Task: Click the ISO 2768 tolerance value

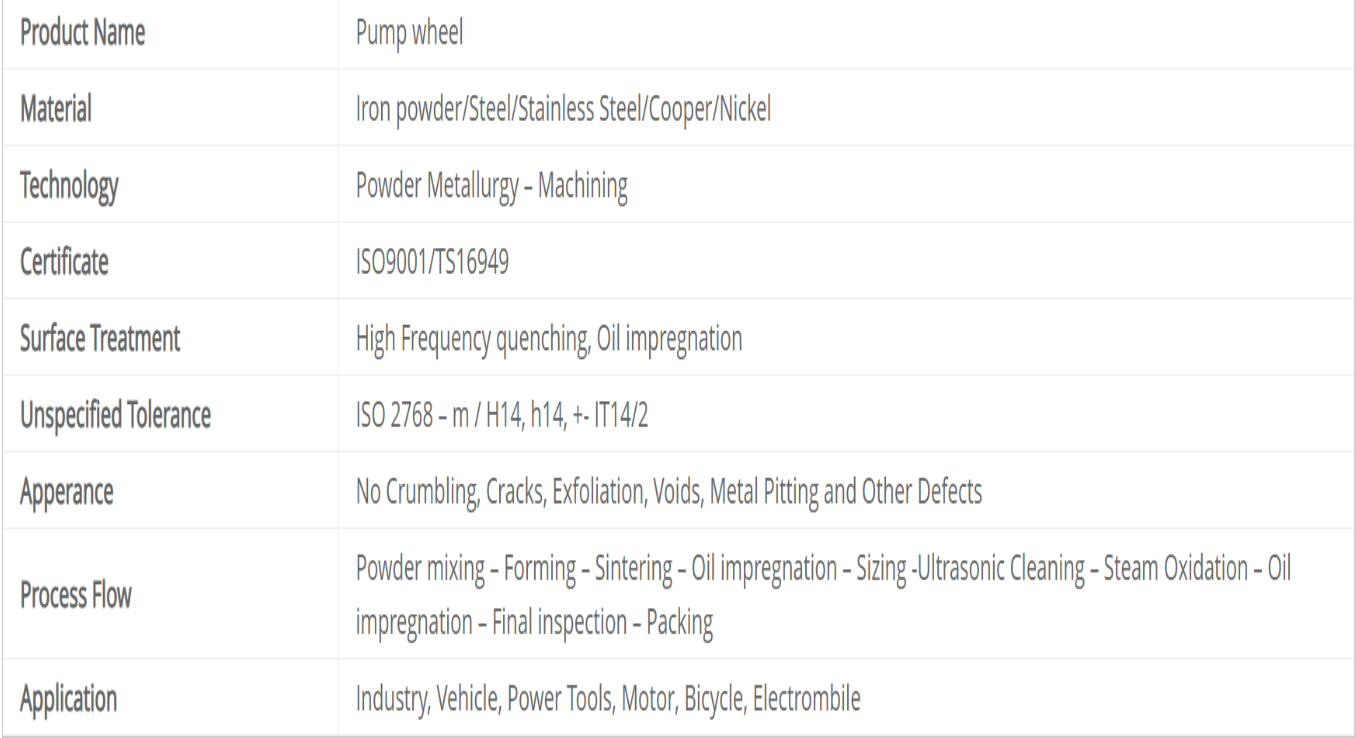Action: tap(502, 415)
